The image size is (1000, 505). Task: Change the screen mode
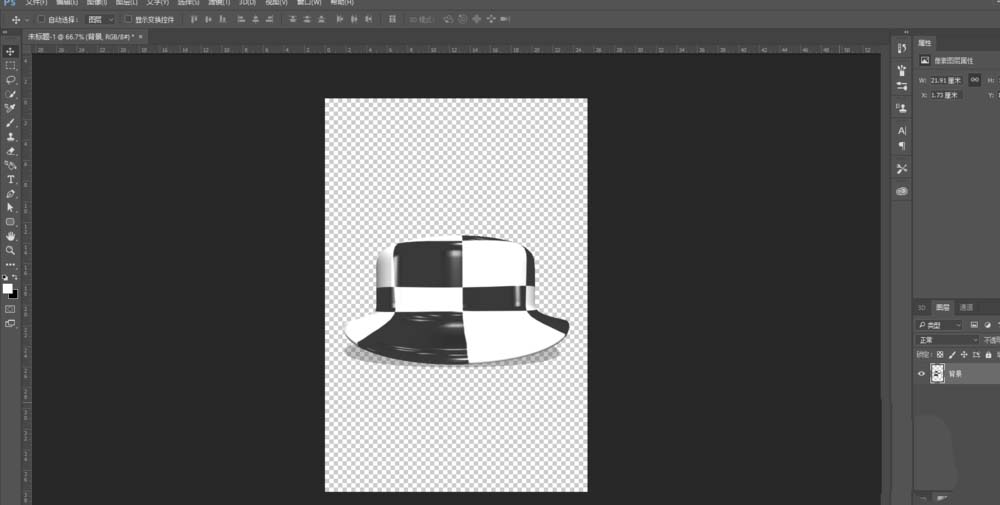tap(10, 323)
